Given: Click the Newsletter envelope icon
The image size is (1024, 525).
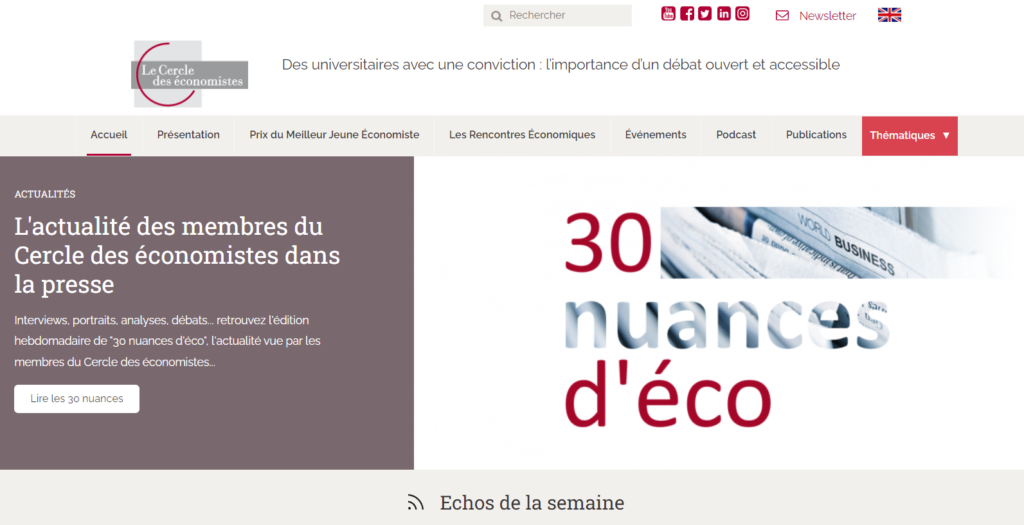Looking at the screenshot, I should coord(782,16).
